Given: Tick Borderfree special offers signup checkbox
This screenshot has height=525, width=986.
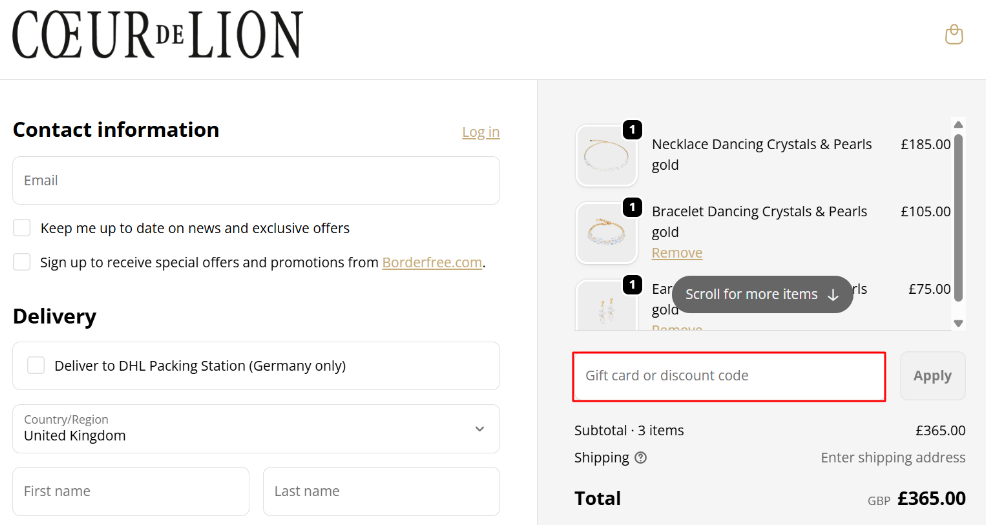Looking at the screenshot, I should pyautogui.click(x=22, y=262).
